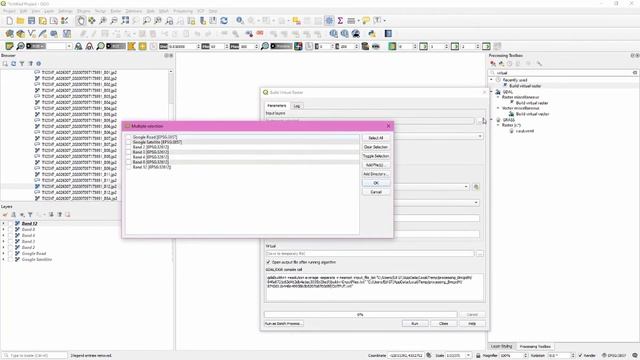Click the Sigma statistical summary icon
The width and height of the screenshot is (640, 360).
click(x=340, y=20)
